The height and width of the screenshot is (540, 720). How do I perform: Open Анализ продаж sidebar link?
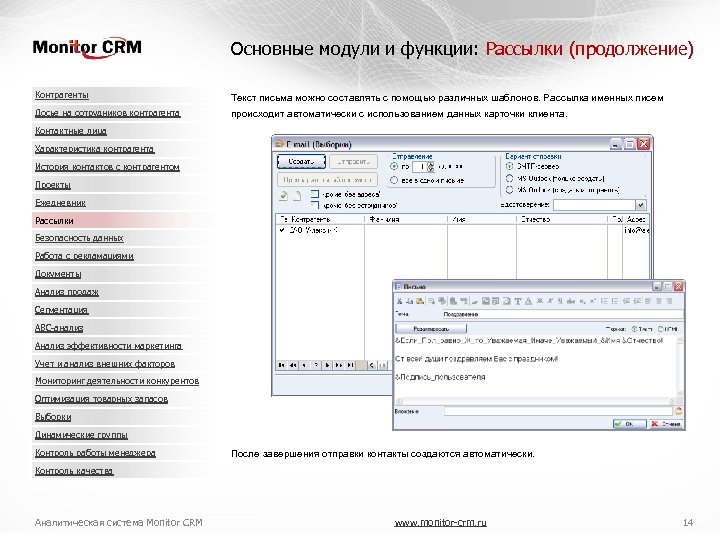[x=67, y=292]
